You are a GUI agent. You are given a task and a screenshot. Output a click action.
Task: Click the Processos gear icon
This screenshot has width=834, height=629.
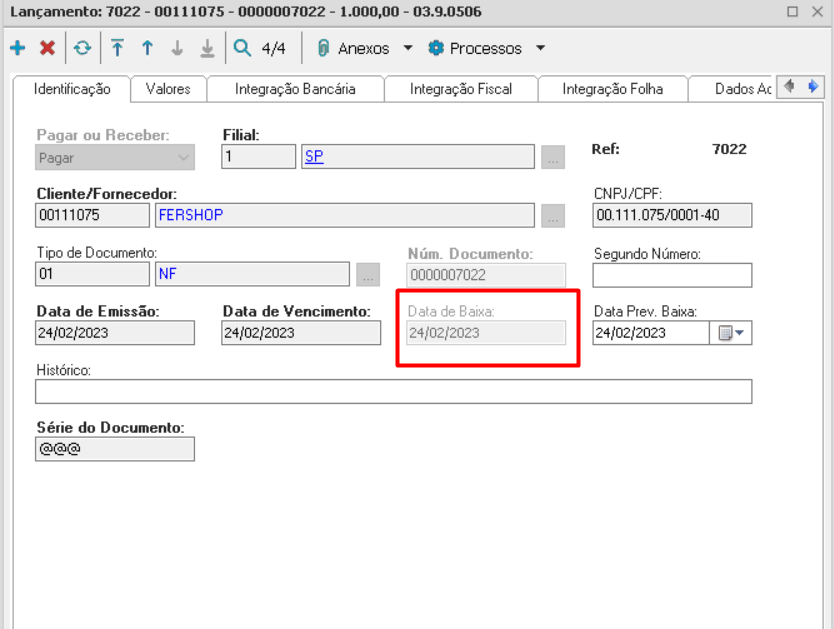(x=436, y=48)
